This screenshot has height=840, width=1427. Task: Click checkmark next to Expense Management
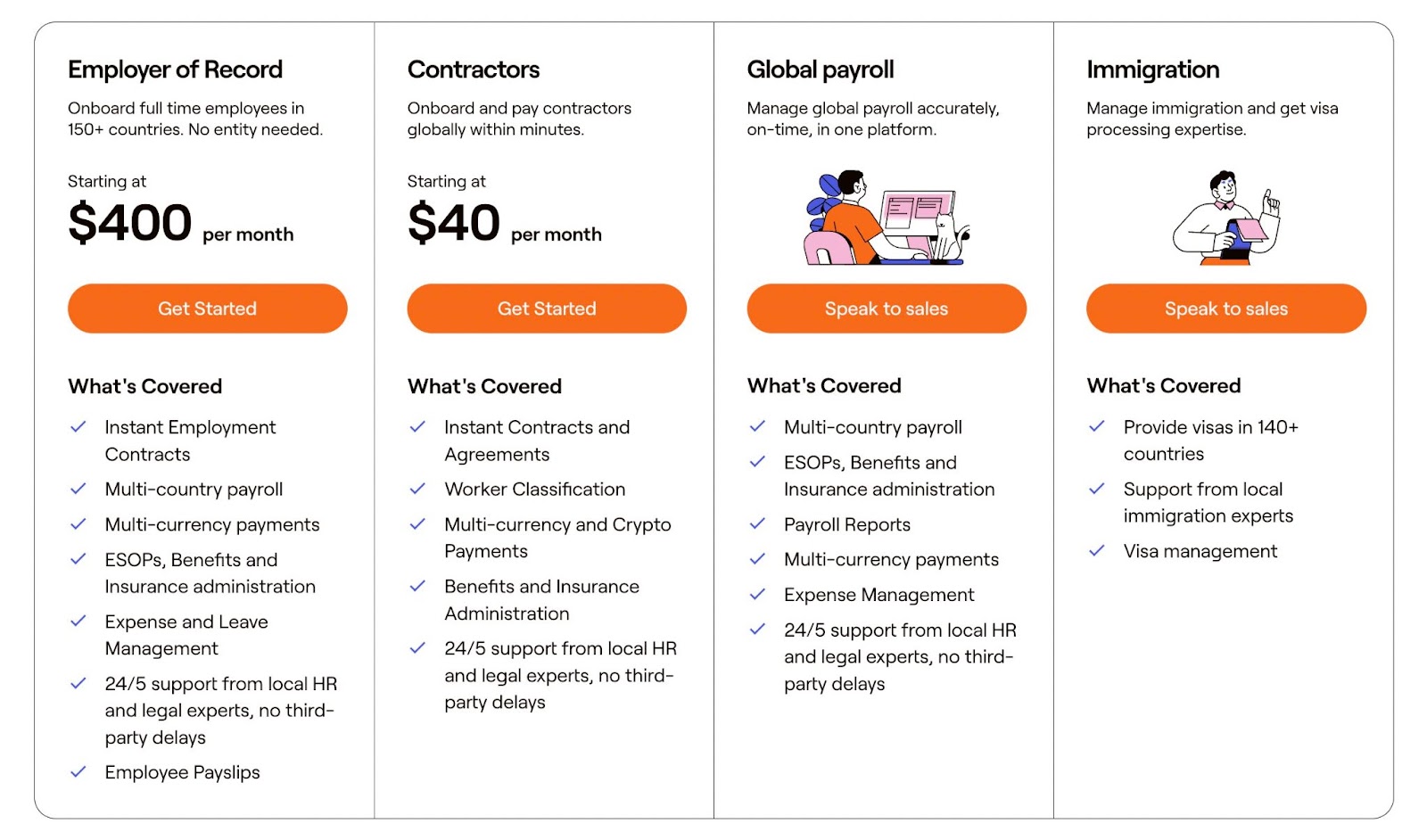click(757, 594)
